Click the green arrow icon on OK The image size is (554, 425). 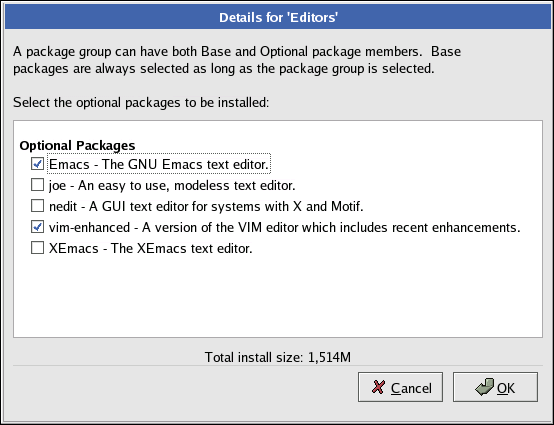(x=485, y=387)
